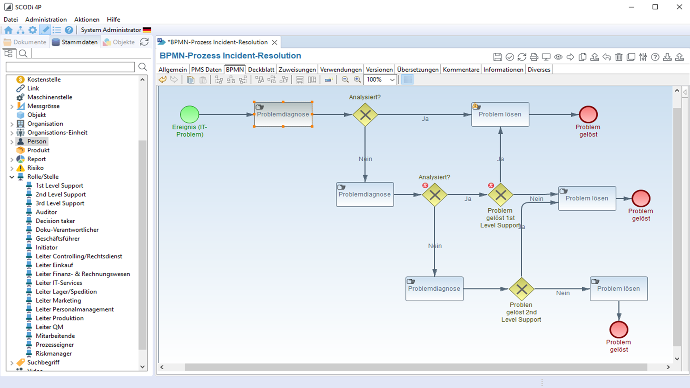Switch to search view tab in navigator
The image size is (690, 388).
coord(23,53)
